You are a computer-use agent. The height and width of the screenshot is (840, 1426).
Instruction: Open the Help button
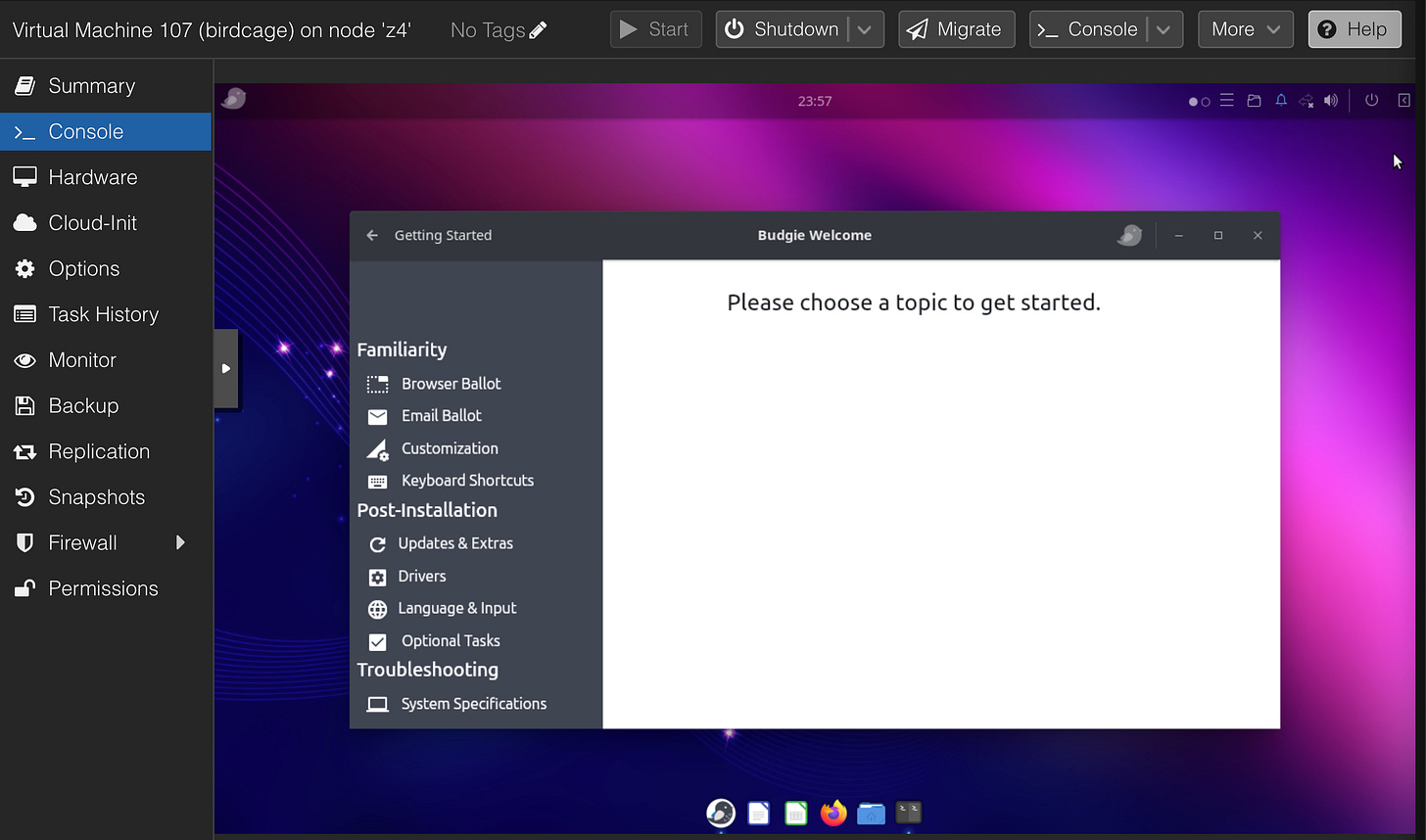pyautogui.click(x=1355, y=29)
